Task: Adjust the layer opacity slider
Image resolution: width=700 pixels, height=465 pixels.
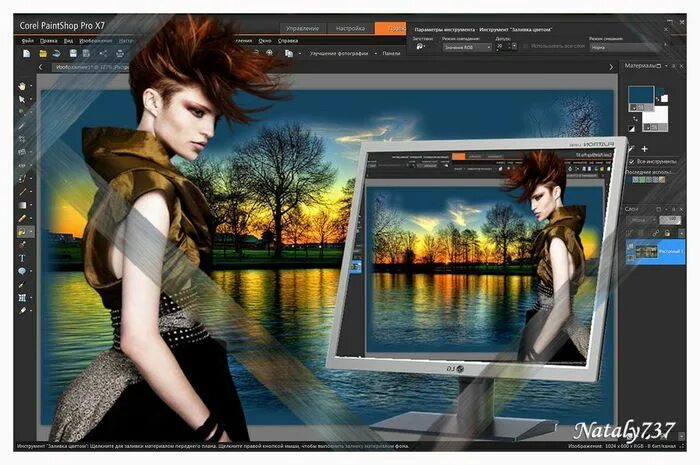Action: tap(670, 220)
